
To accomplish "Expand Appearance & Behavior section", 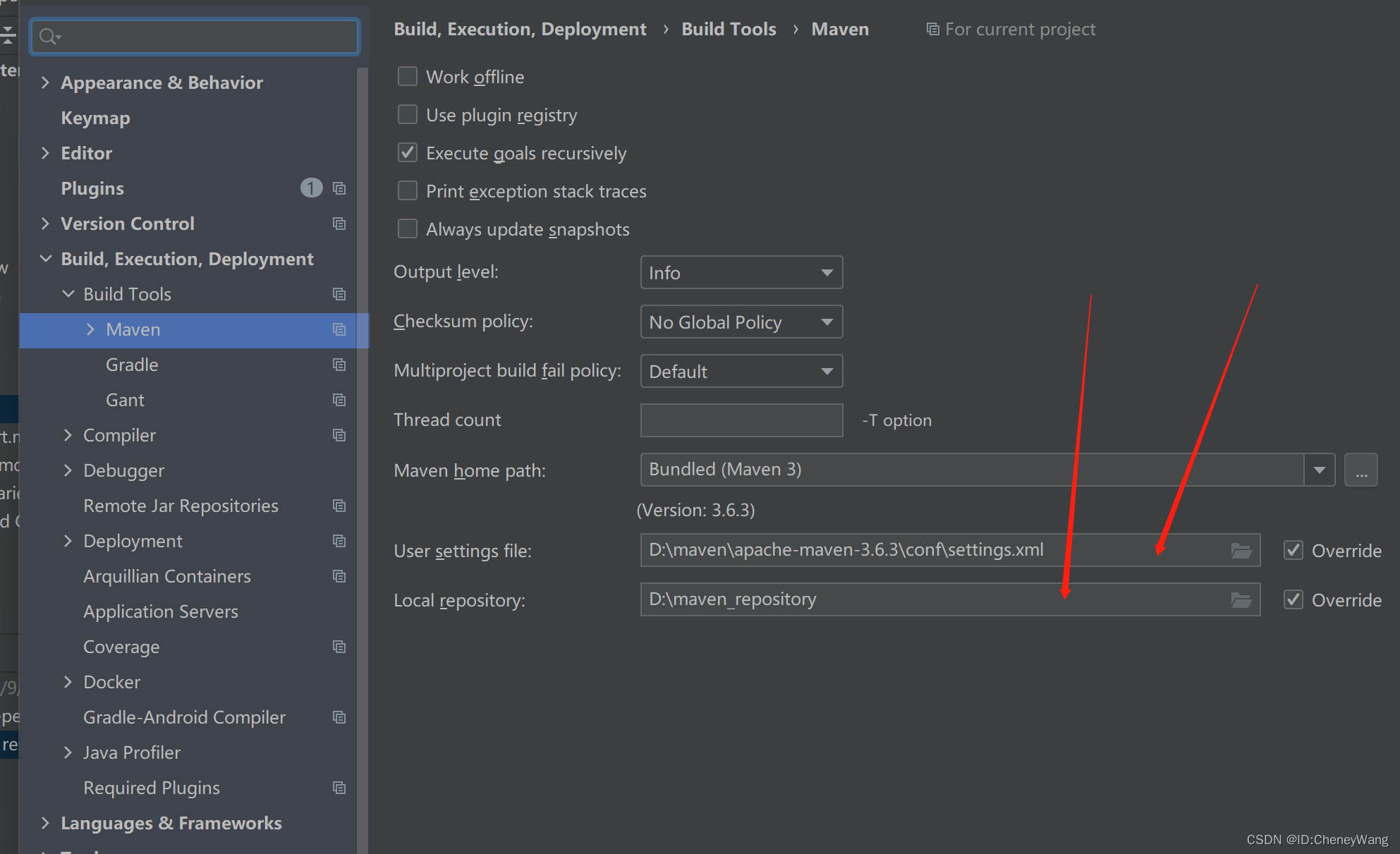I will click(45, 83).
